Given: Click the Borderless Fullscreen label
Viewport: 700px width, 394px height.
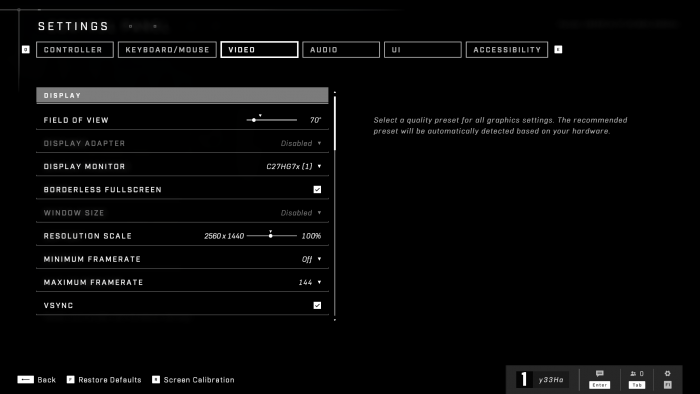Looking at the screenshot, I should click(103, 190).
